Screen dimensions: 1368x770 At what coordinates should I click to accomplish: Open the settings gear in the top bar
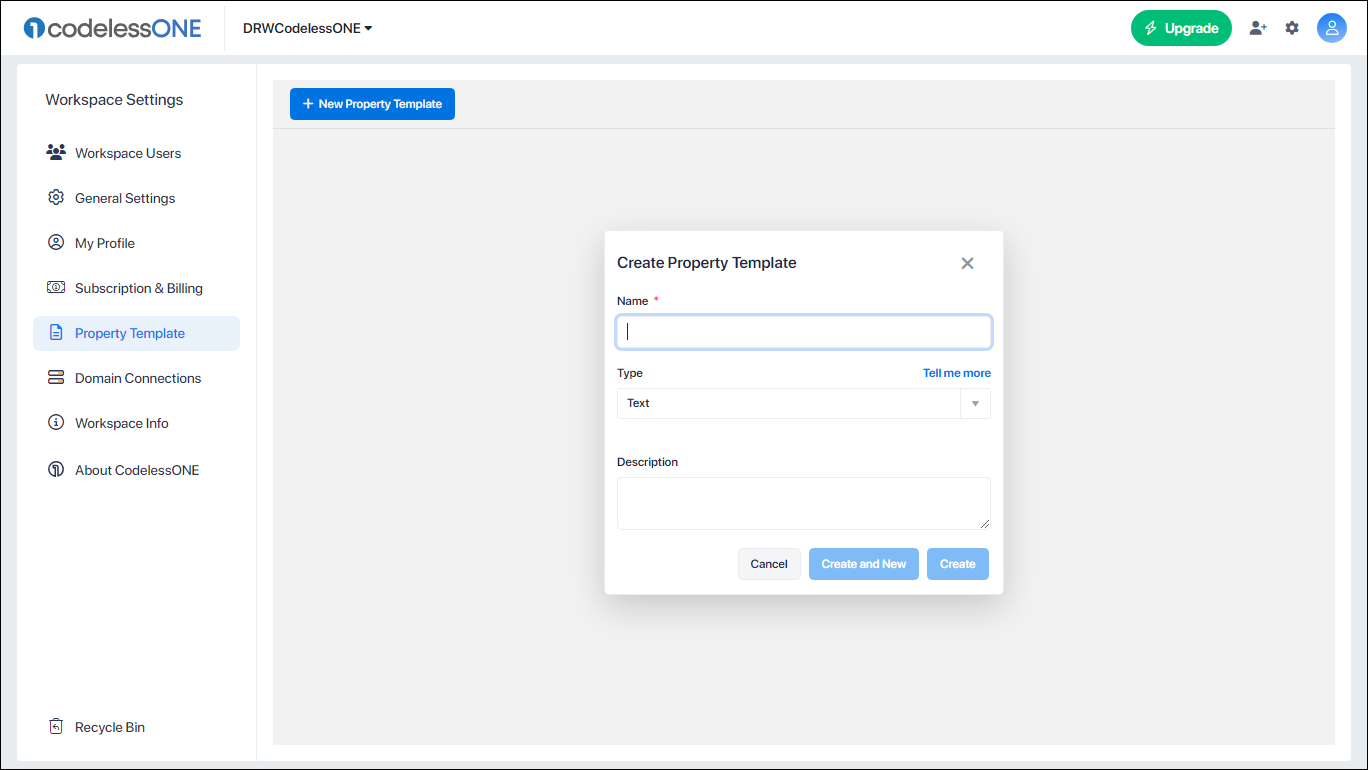(x=1292, y=28)
